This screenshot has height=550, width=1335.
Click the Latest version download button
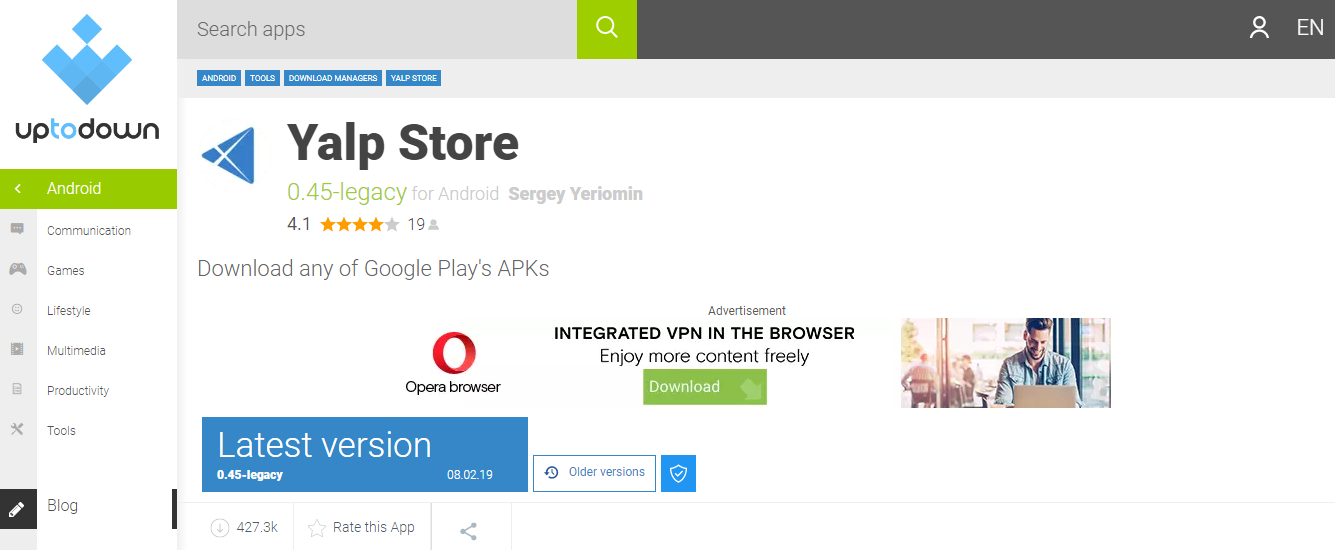[365, 454]
